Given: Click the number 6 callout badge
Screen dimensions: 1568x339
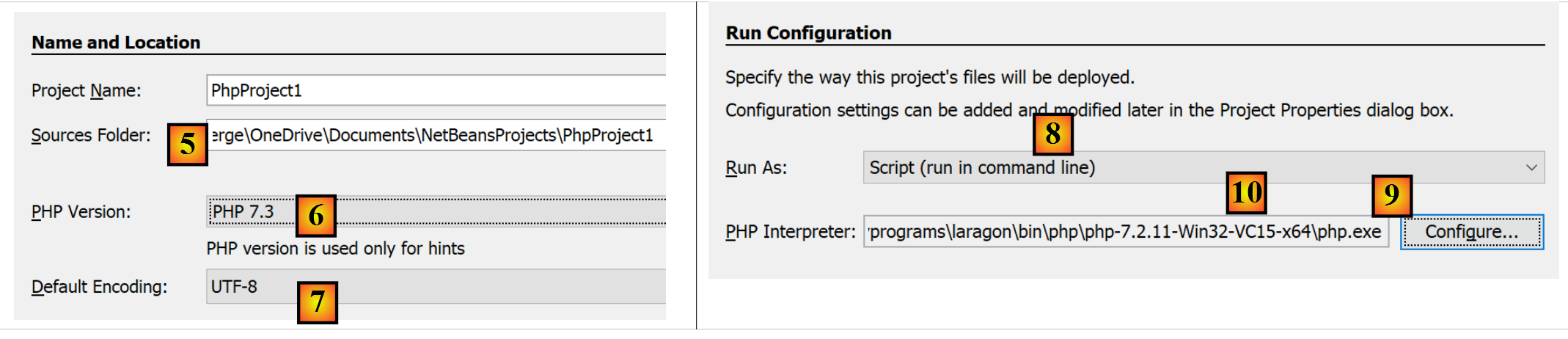Looking at the screenshot, I should 316,216.
